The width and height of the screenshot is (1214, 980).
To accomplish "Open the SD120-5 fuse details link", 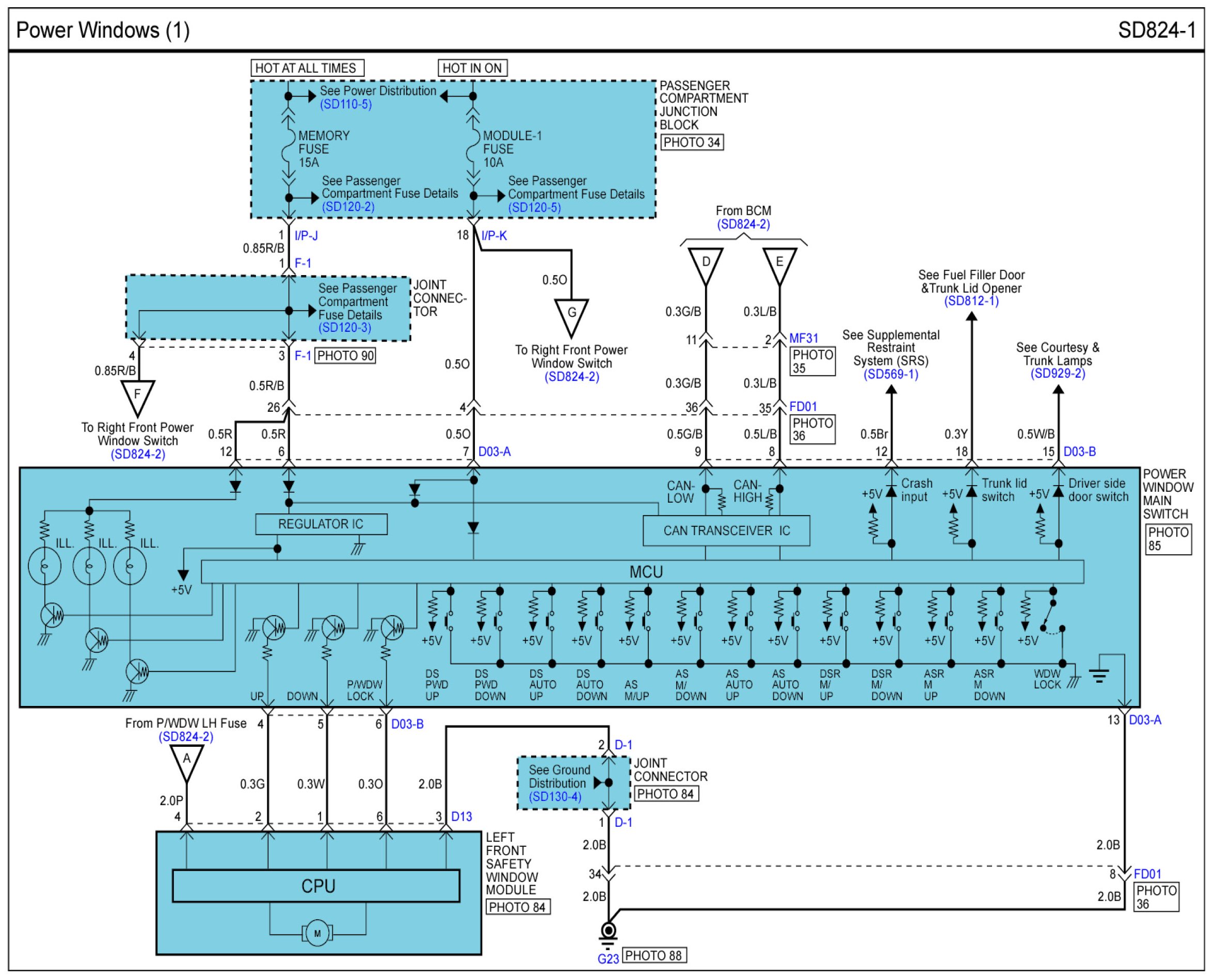I will [534, 207].
